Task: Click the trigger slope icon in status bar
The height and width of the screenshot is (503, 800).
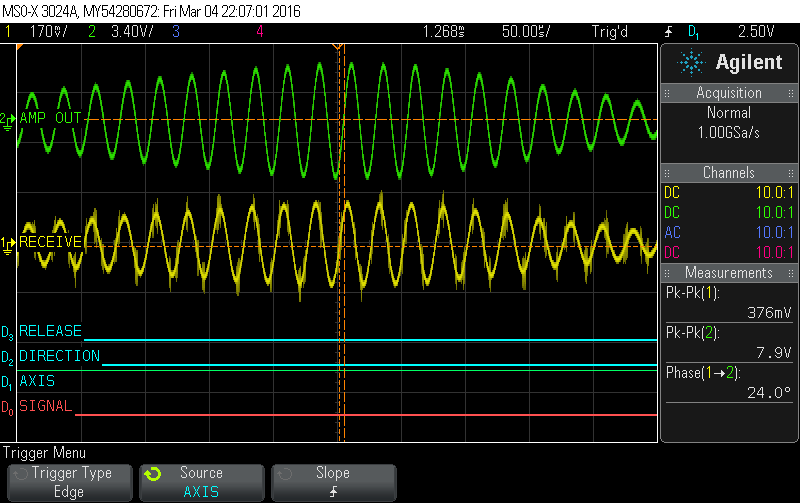Action: [x=667, y=31]
